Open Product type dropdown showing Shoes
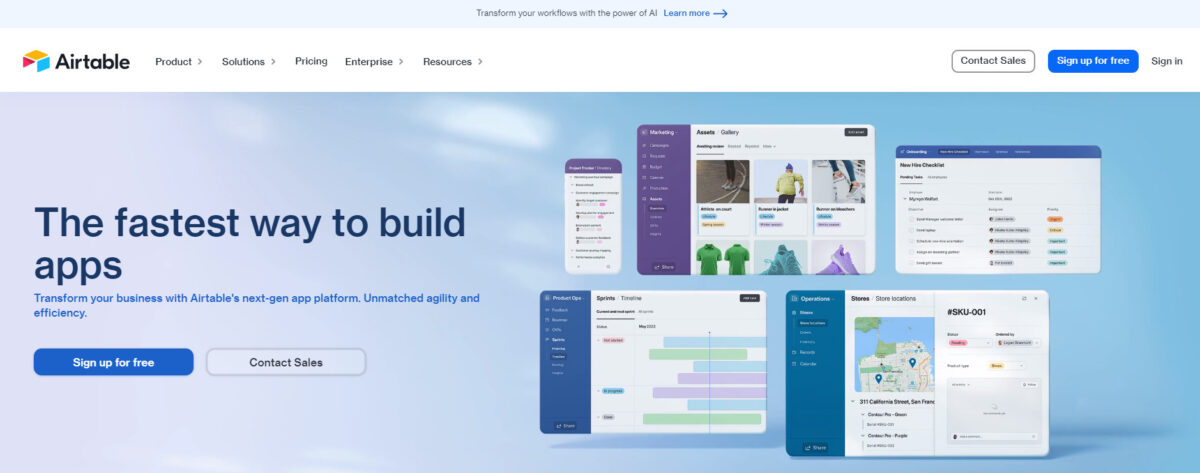 tap(1007, 366)
